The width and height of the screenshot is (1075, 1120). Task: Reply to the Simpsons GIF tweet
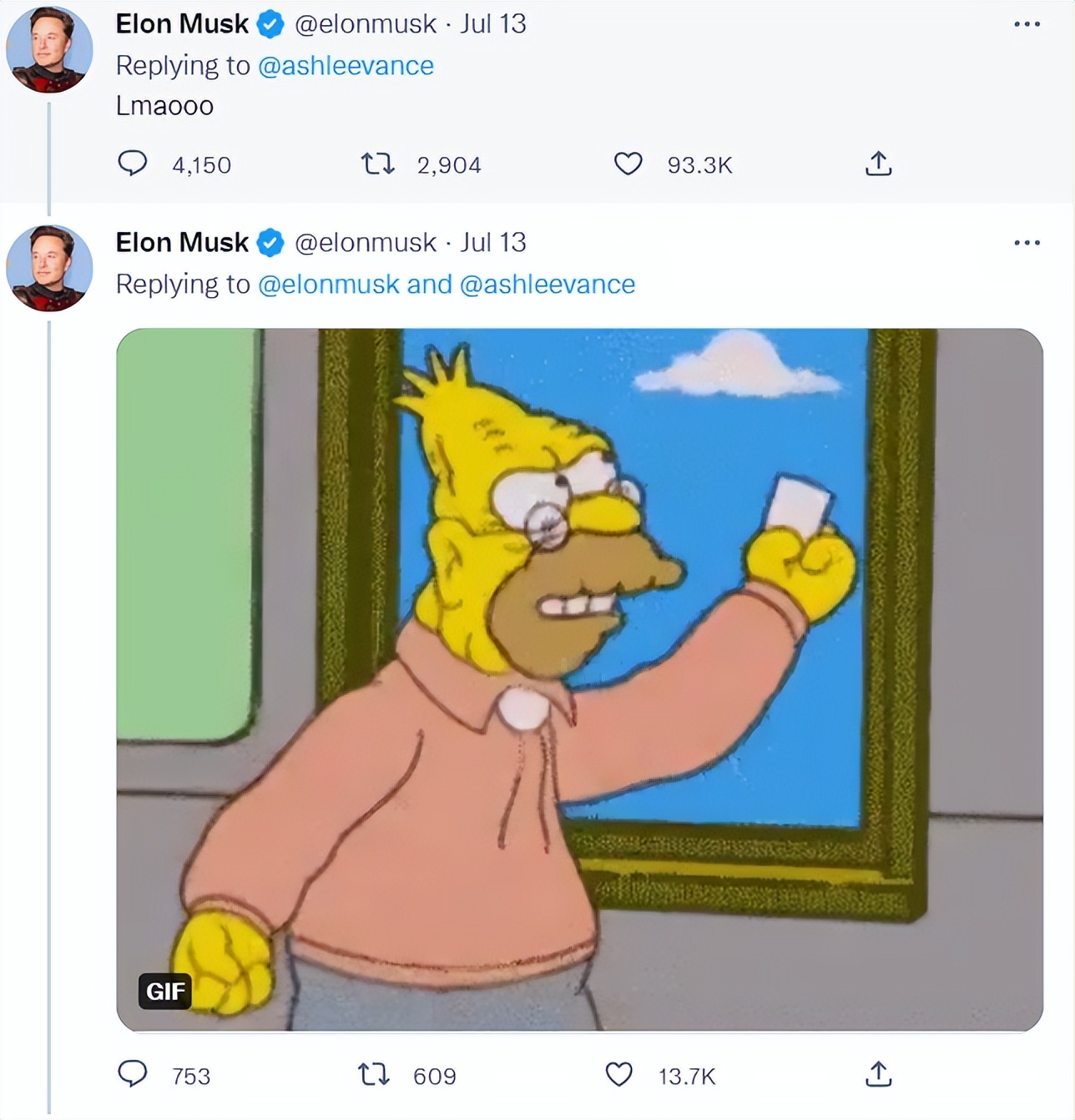[x=132, y=1074]
